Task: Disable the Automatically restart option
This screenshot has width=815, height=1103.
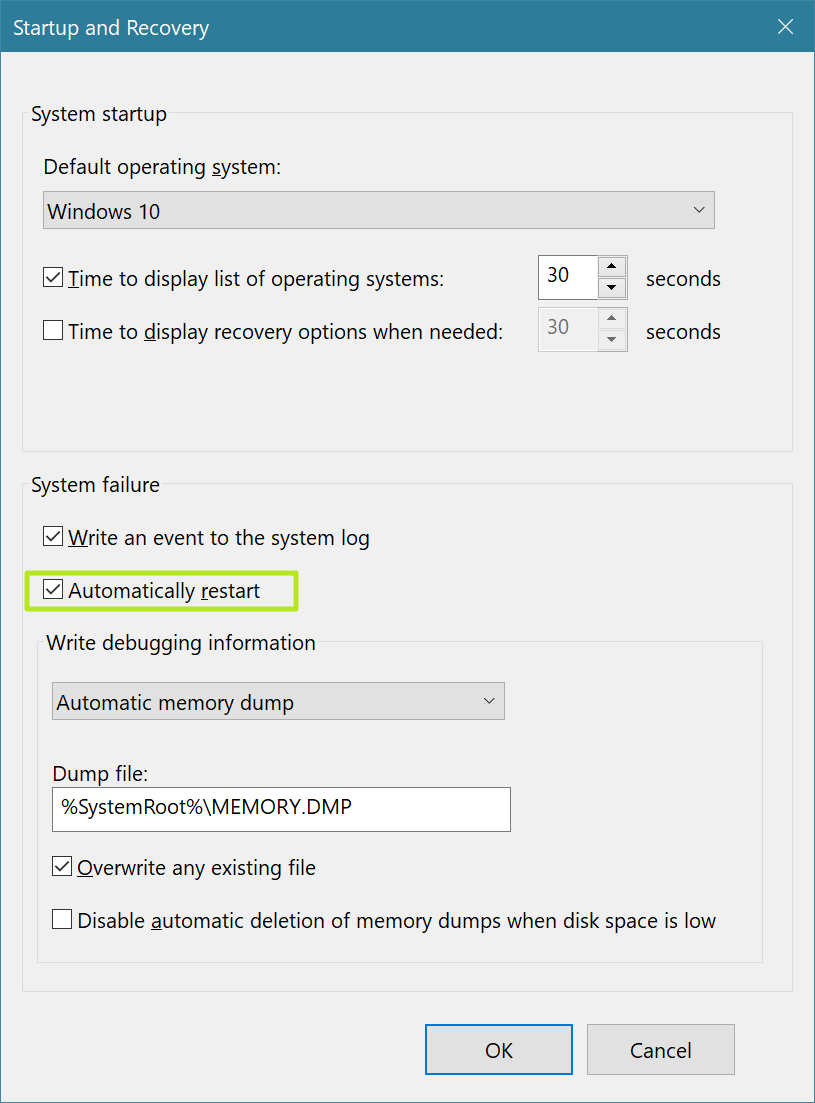Action: click(x=53, y=590)
